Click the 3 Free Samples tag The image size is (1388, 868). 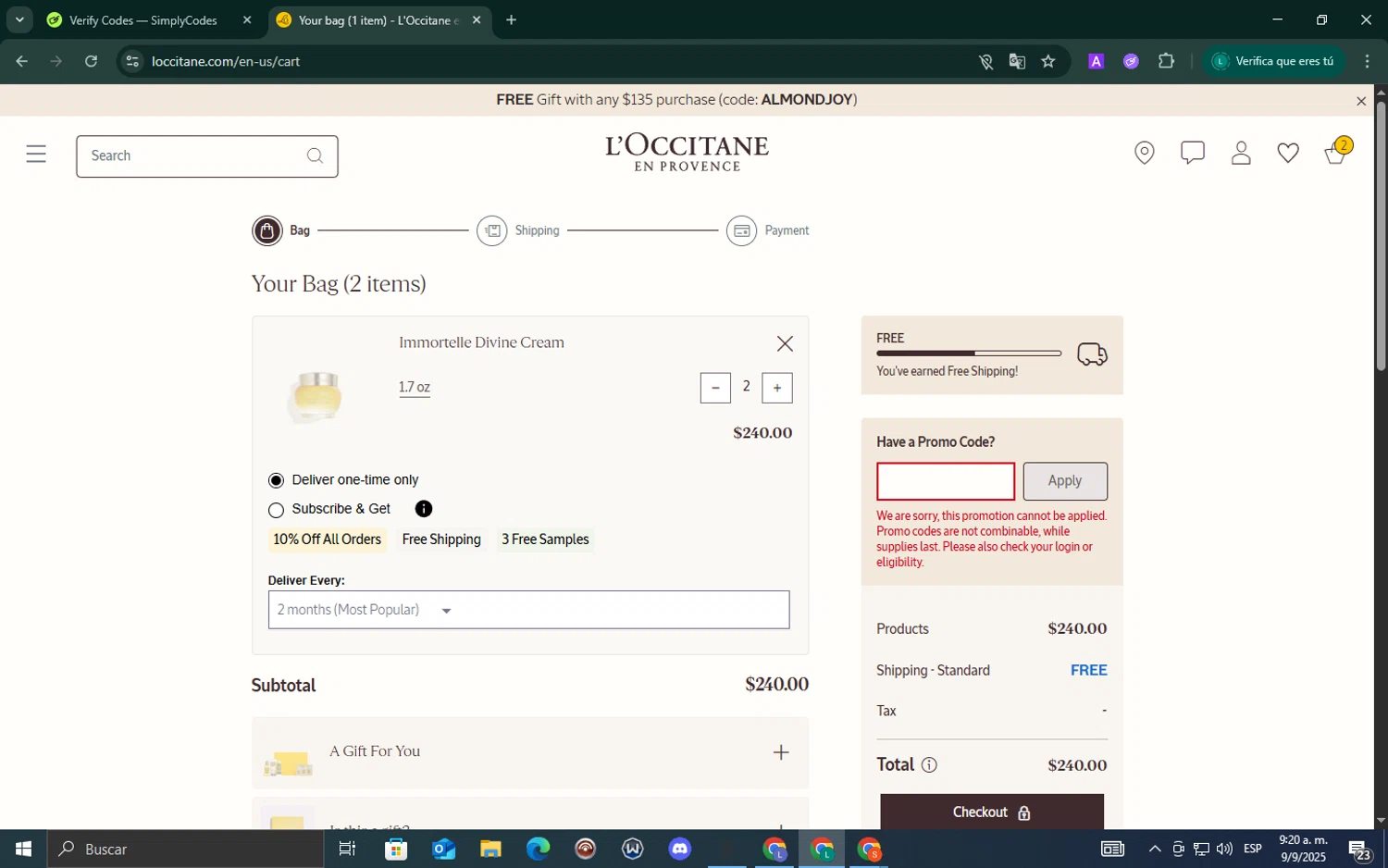[545, 539]
